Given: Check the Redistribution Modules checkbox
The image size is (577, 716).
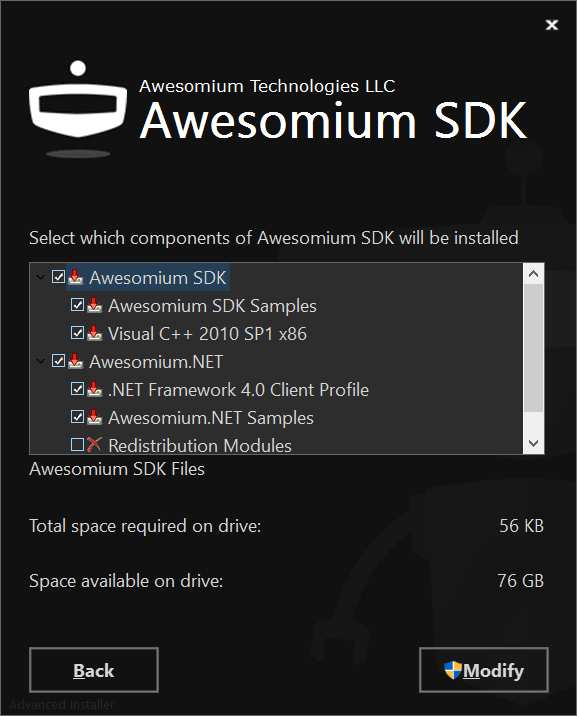Looking at the screenshot, I should (77, 444).
